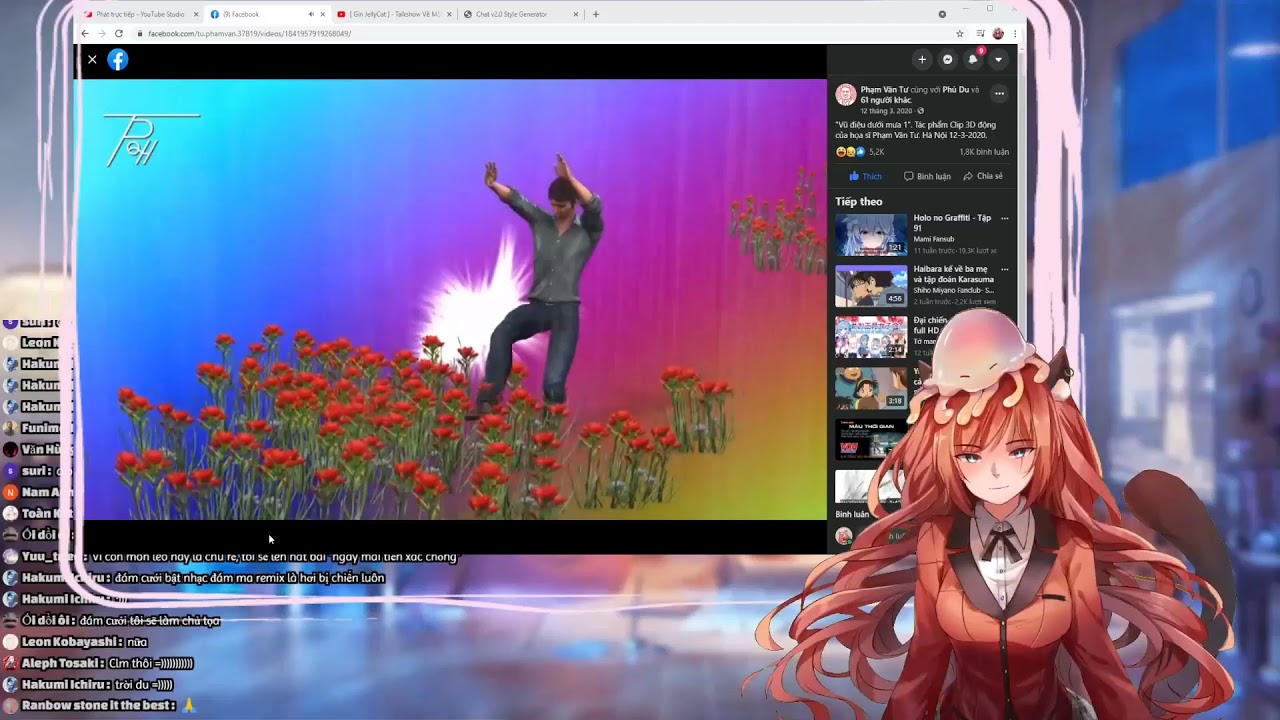
Task: Open the Facebook create plus menu
Action: tap(922, 60)
